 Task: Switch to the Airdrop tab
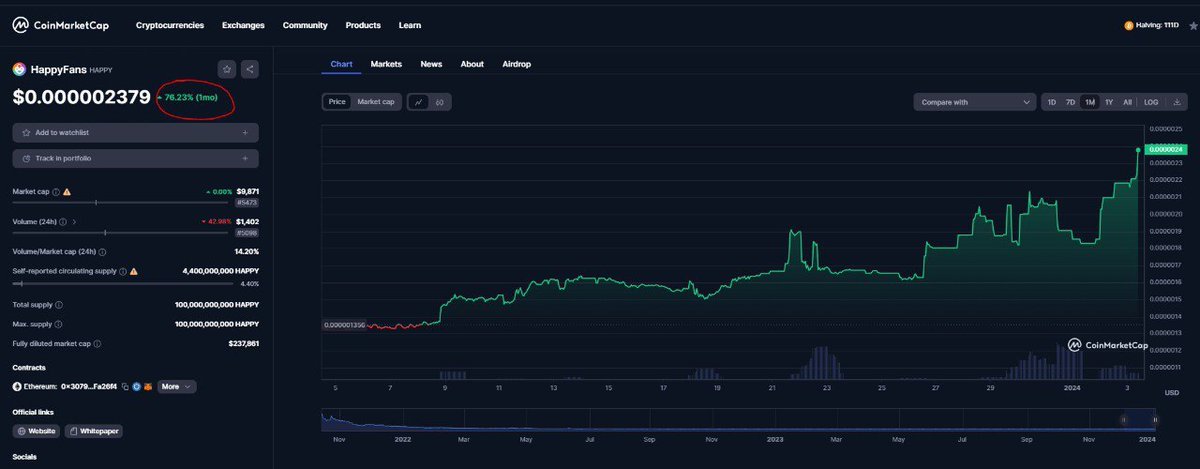(x=516, y=64)
